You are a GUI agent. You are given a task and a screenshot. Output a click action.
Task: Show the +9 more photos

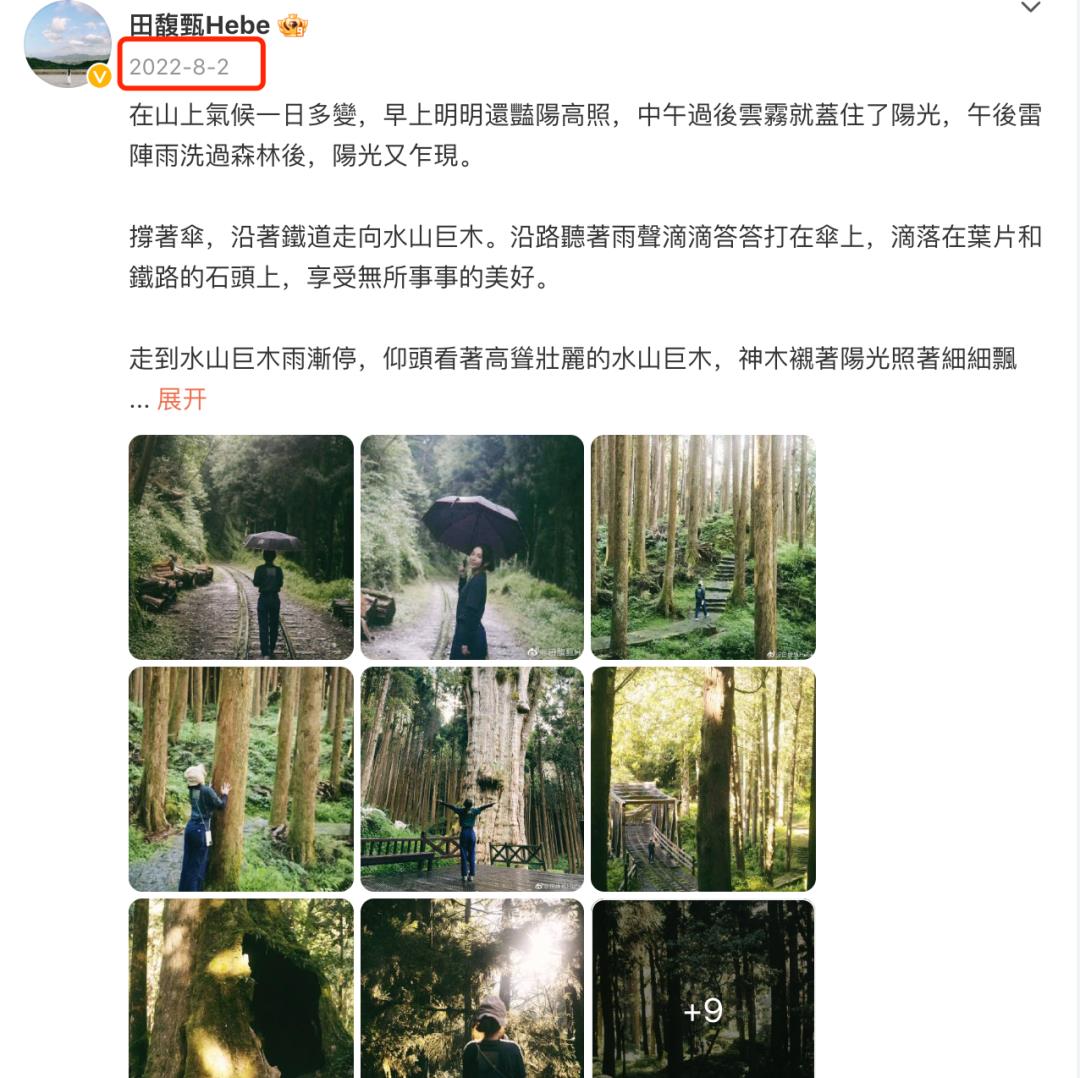(703, 988)
